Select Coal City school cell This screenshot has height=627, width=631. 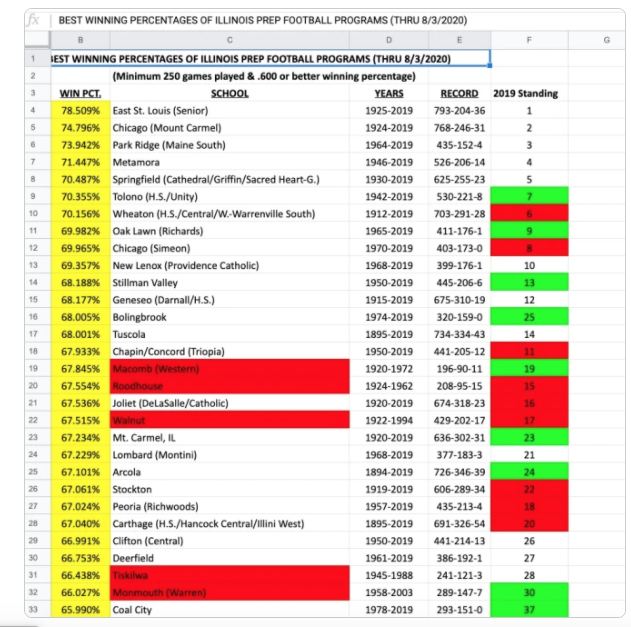(x=229, y=609)
